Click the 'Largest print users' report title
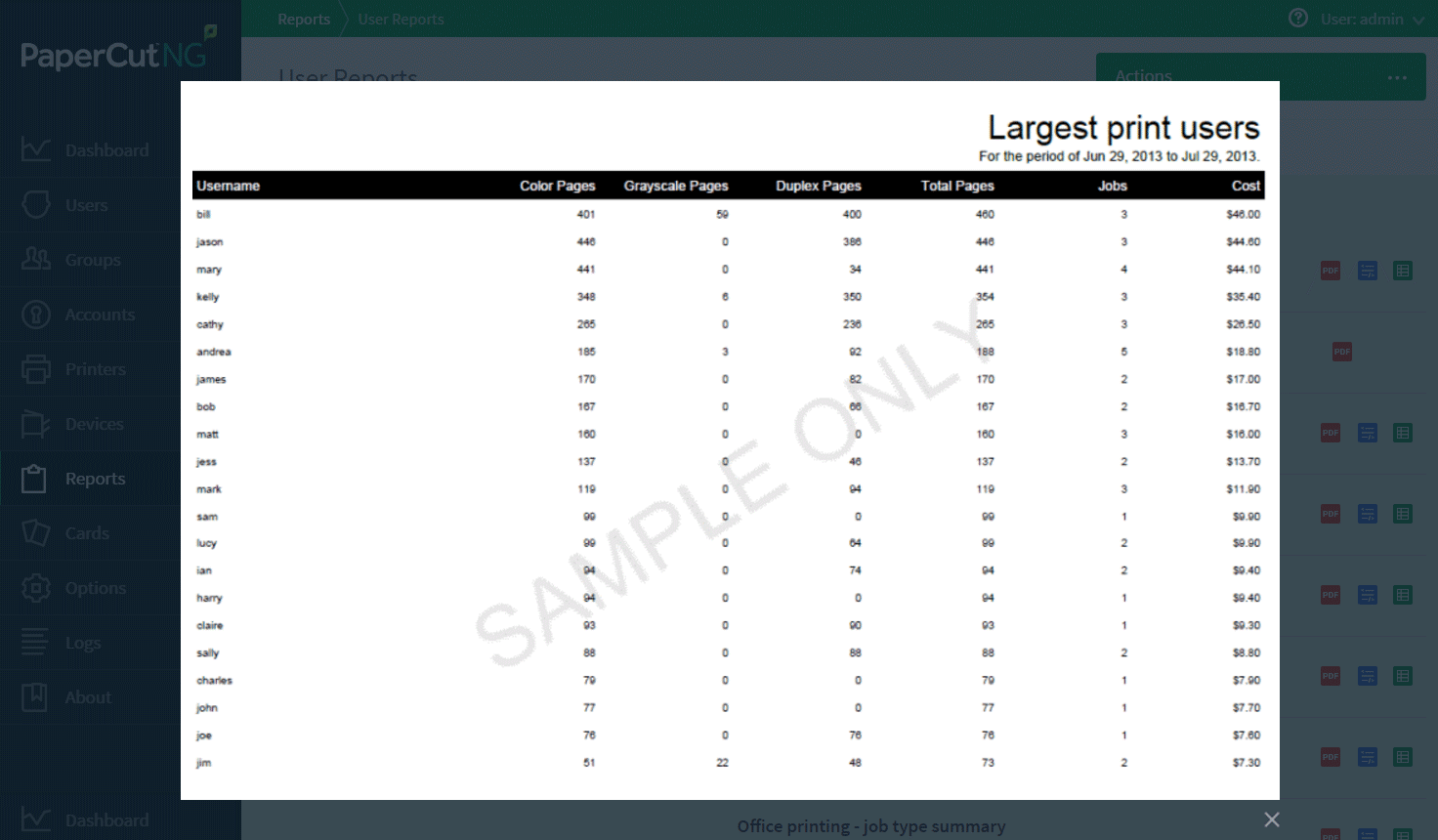This screenshot has height=840, width=1438. 1123,127
